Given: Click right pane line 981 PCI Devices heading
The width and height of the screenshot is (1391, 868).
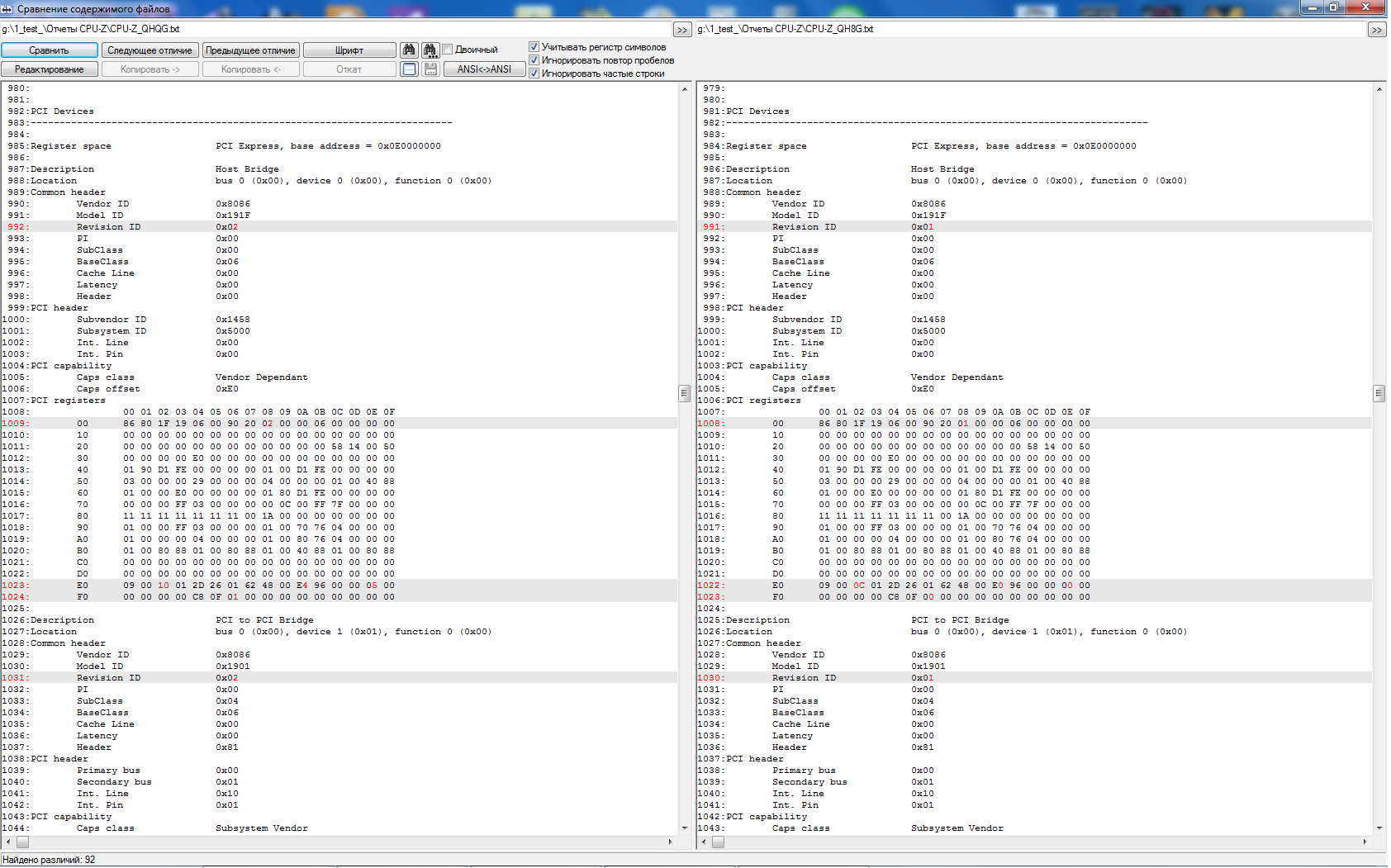Looking at the screenshot, I should 757,111.
